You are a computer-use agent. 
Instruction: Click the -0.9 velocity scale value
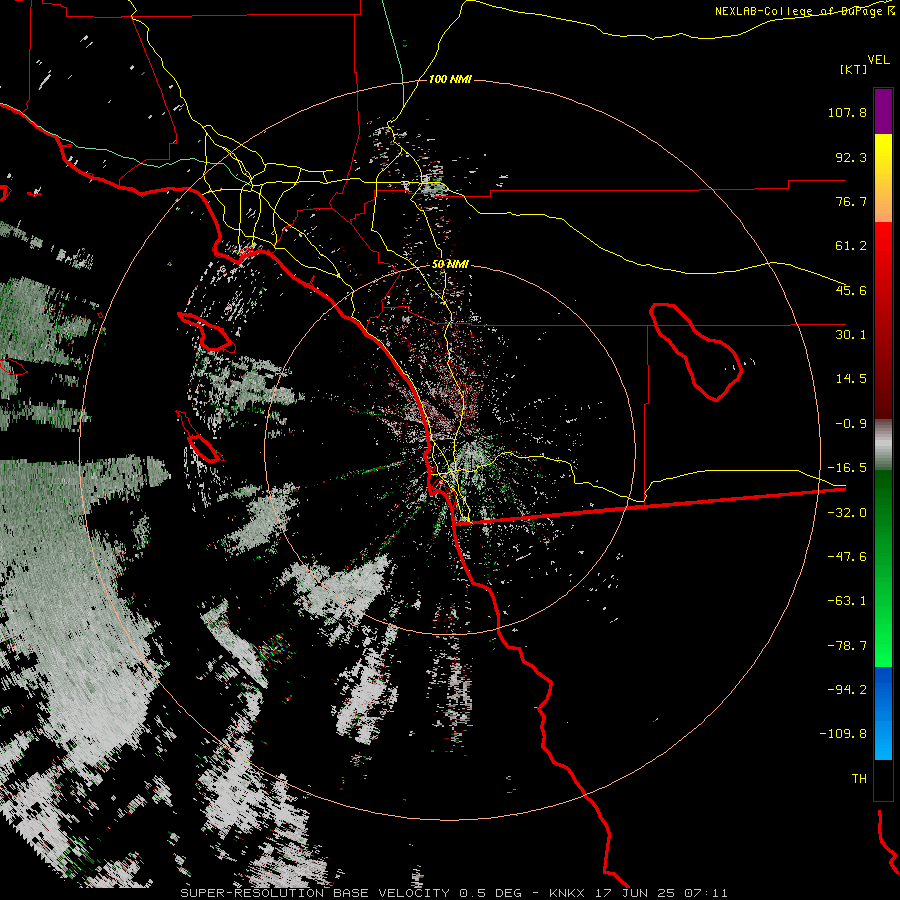851,424
